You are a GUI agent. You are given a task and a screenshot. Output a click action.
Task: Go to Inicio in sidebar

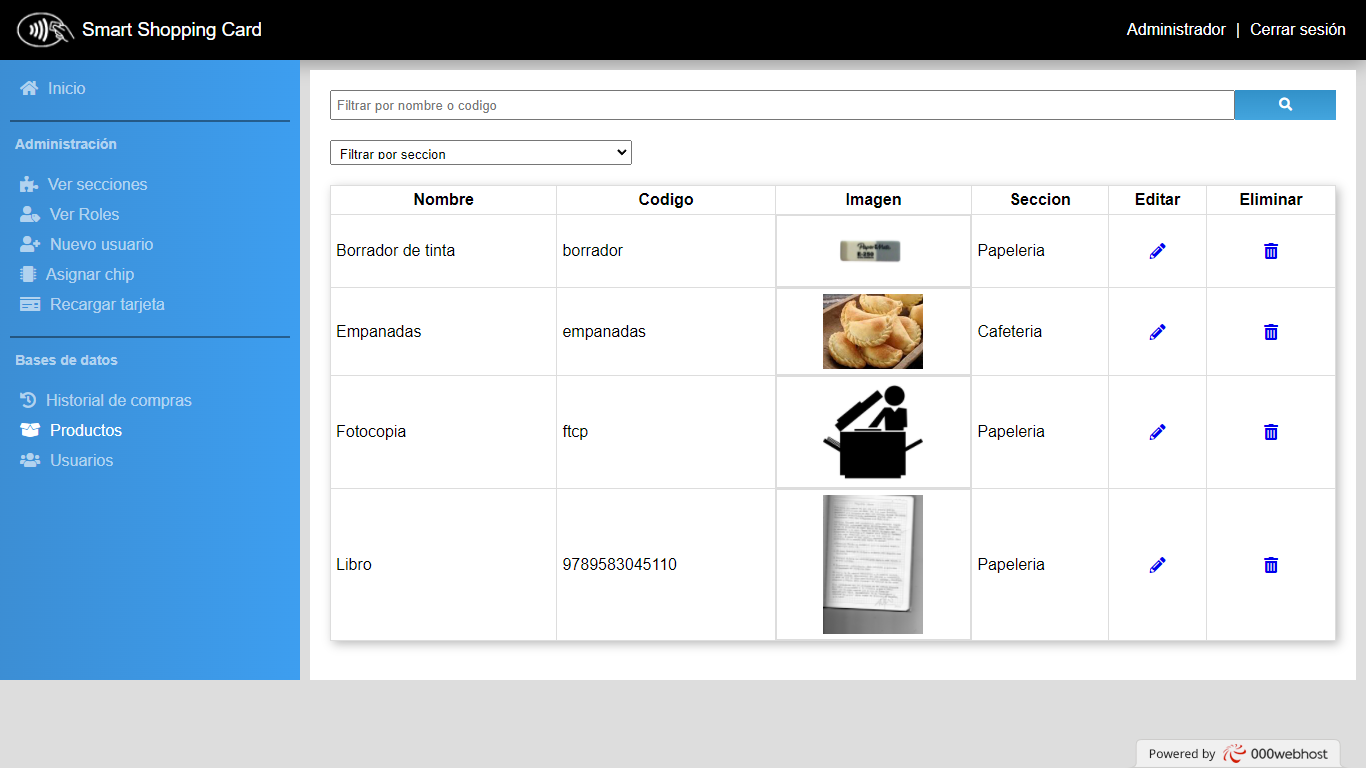67,89
